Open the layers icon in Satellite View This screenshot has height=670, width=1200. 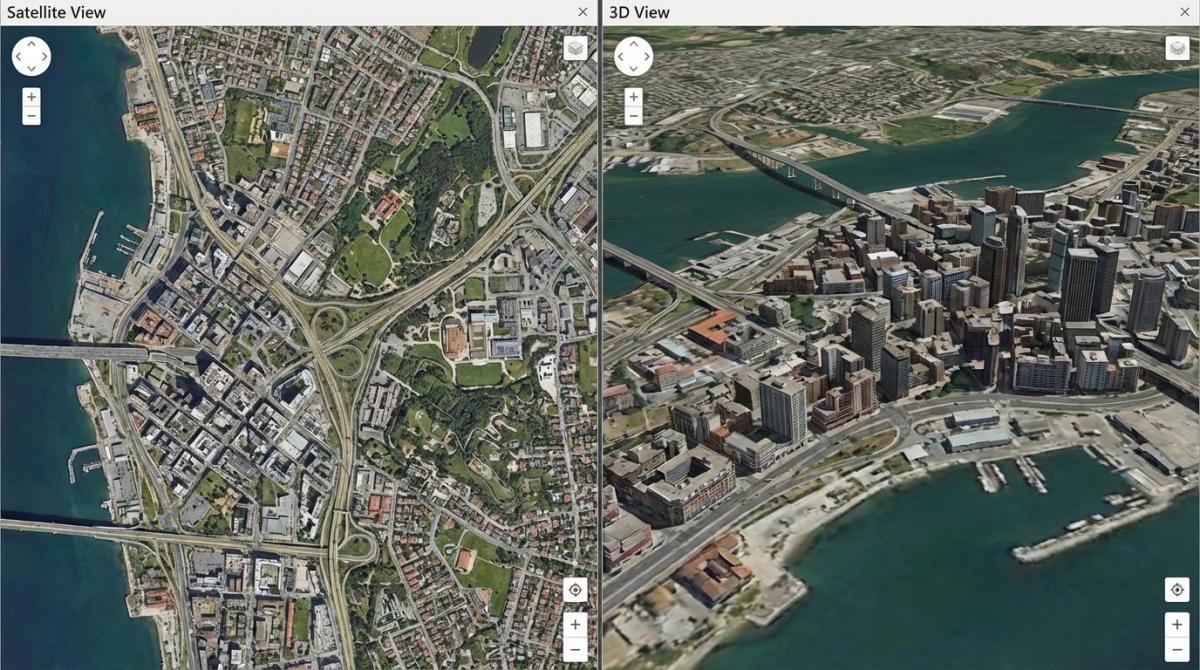(575, 49)
